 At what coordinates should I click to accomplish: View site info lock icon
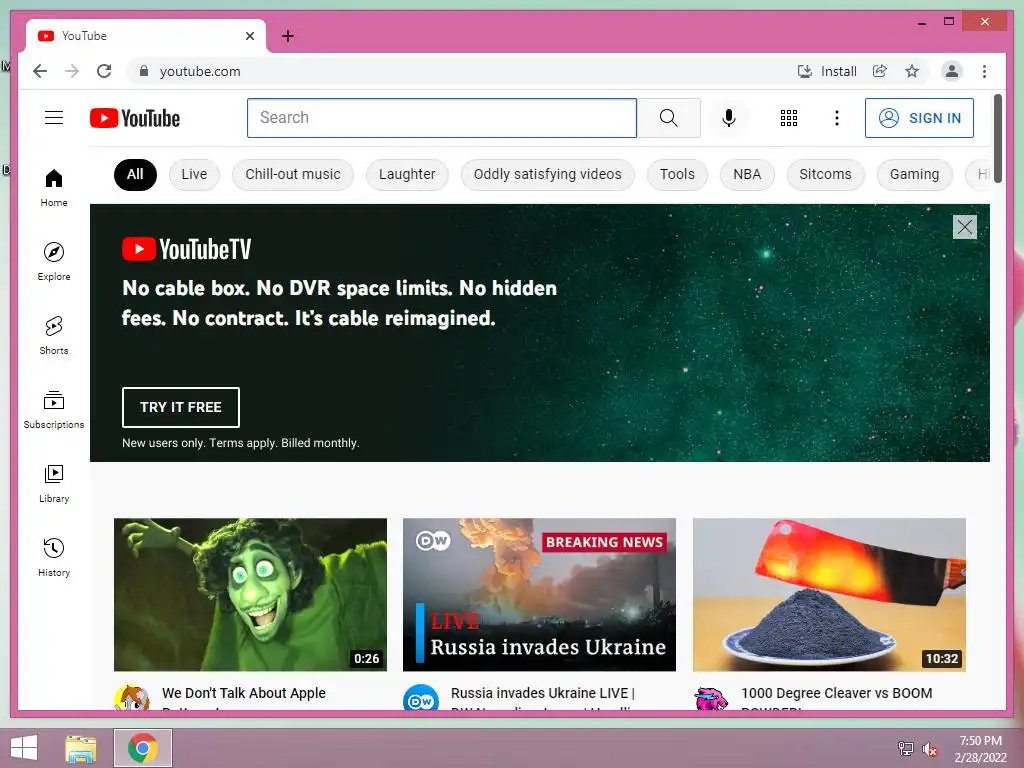tap(144, 71)
